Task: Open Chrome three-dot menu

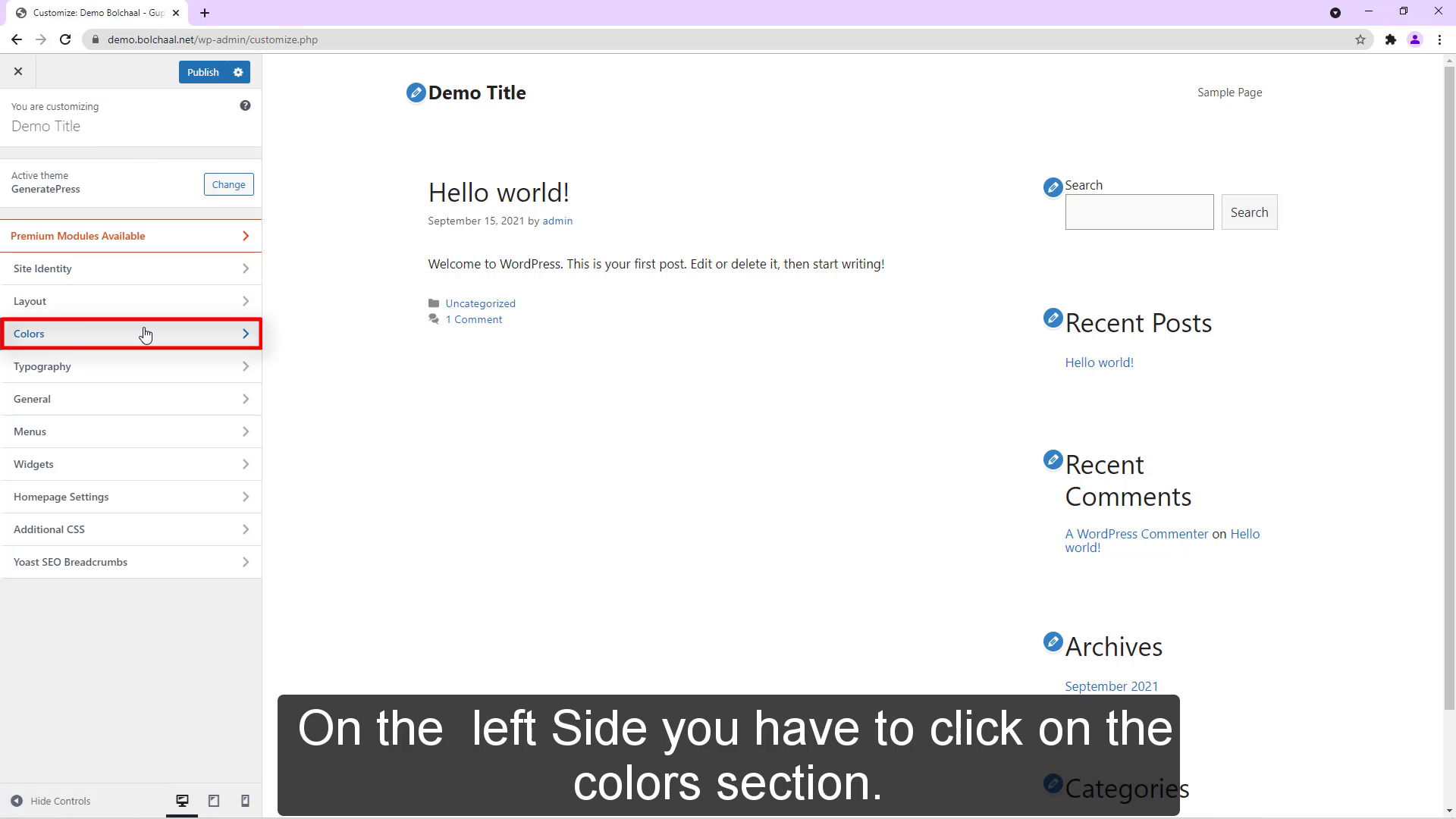Action: click(x=1439, y=39)
